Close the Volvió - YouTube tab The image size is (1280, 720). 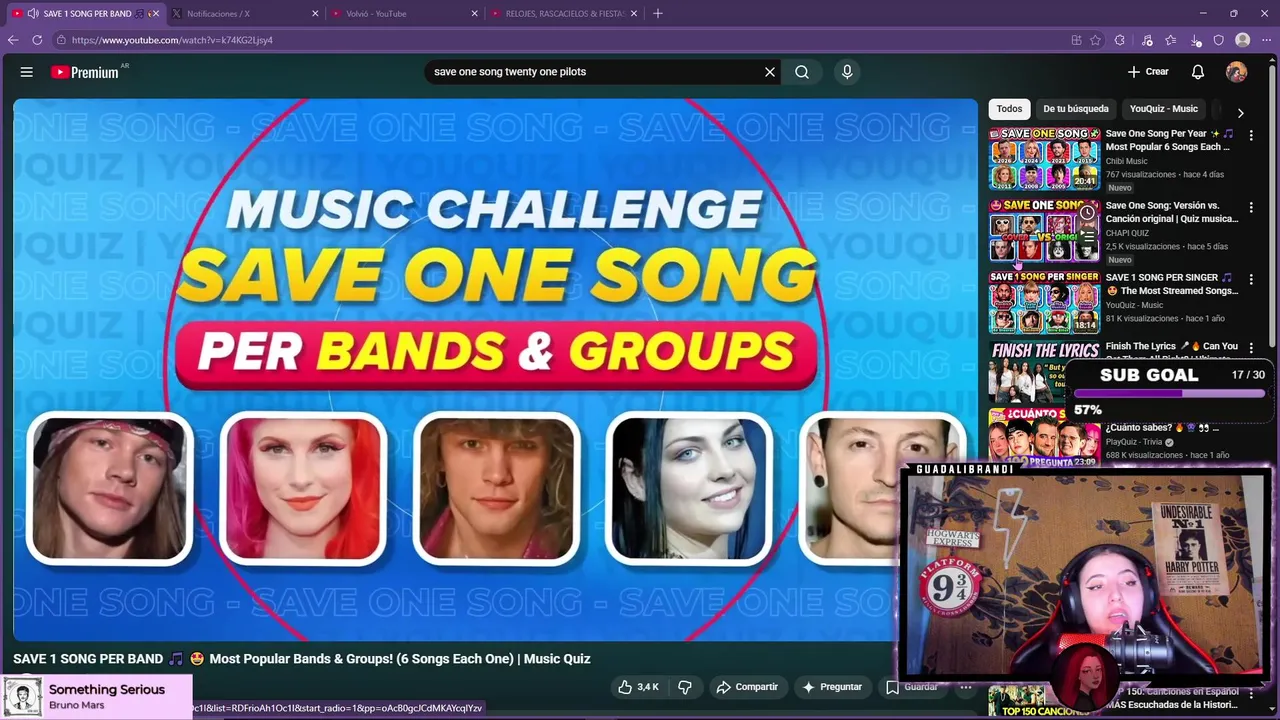click(x=475, y=14)
